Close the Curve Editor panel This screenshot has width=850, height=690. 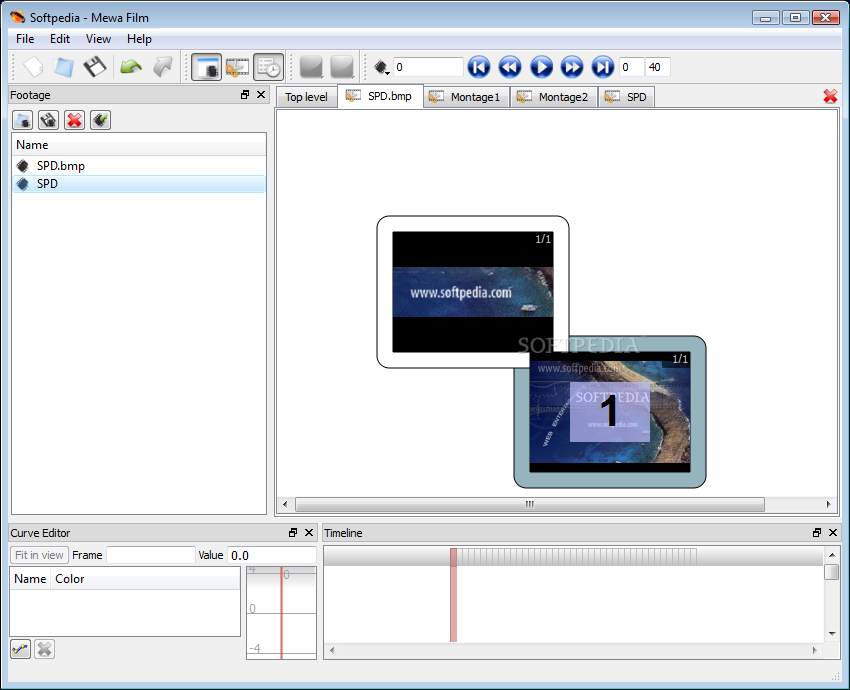click(309, 533)
